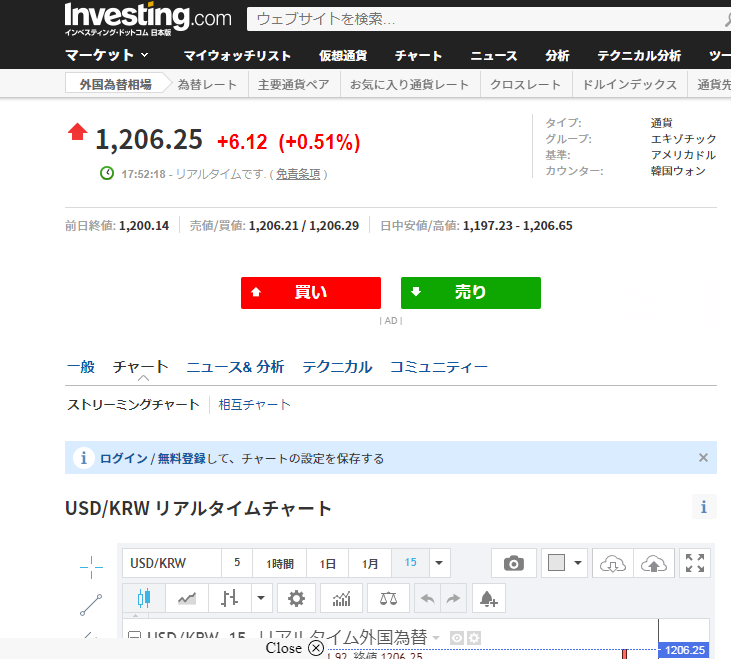This screenshot has width=731, height=659.
Task: Take a chart snapshot with camera icon
Action: click(x=514, y=563)
